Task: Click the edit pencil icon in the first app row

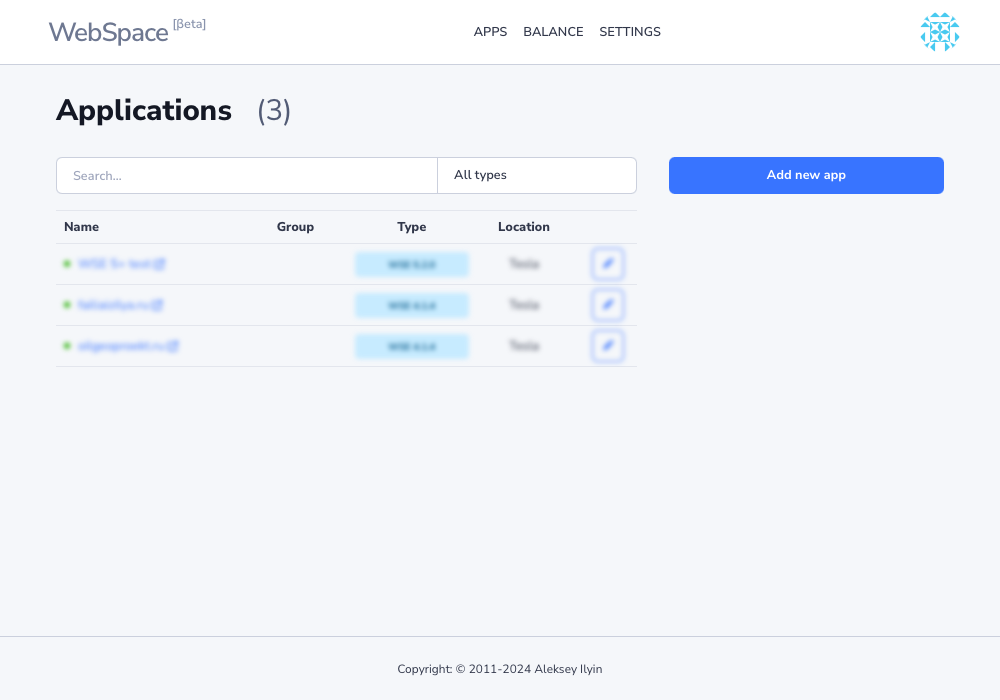Action: [607, 264]
